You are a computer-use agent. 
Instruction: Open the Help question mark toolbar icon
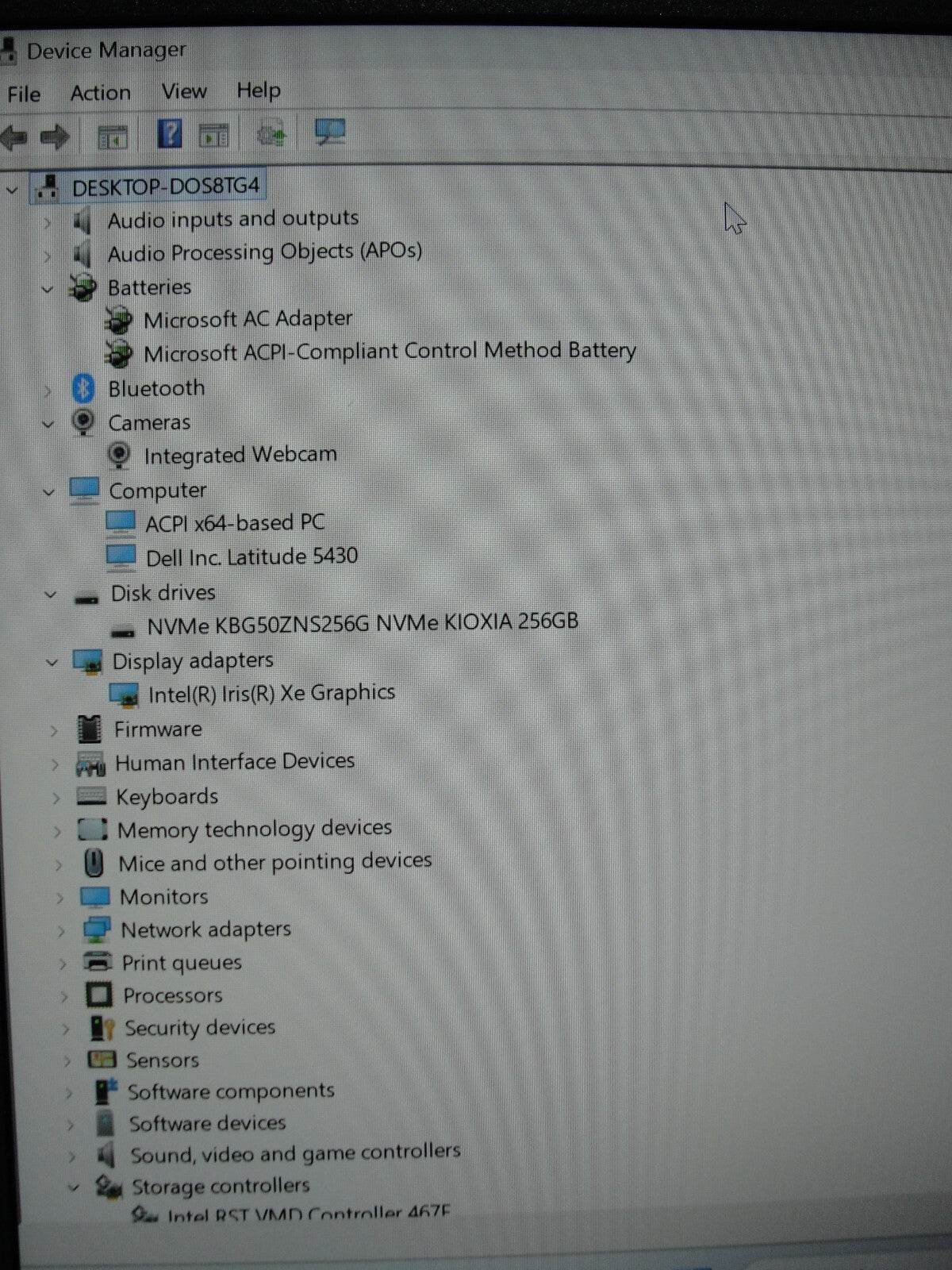(x=169, y=133)
